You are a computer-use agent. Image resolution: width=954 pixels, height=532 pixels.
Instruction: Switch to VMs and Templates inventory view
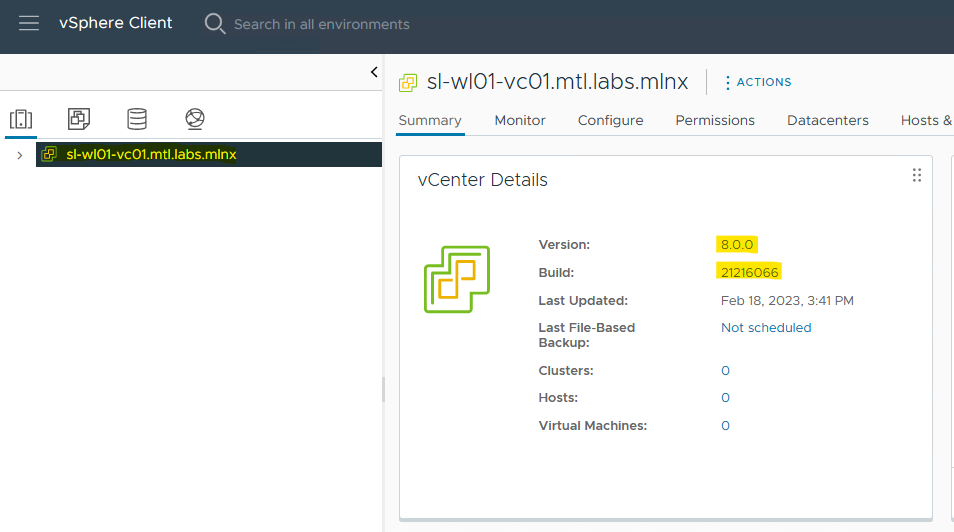[79, 119]
